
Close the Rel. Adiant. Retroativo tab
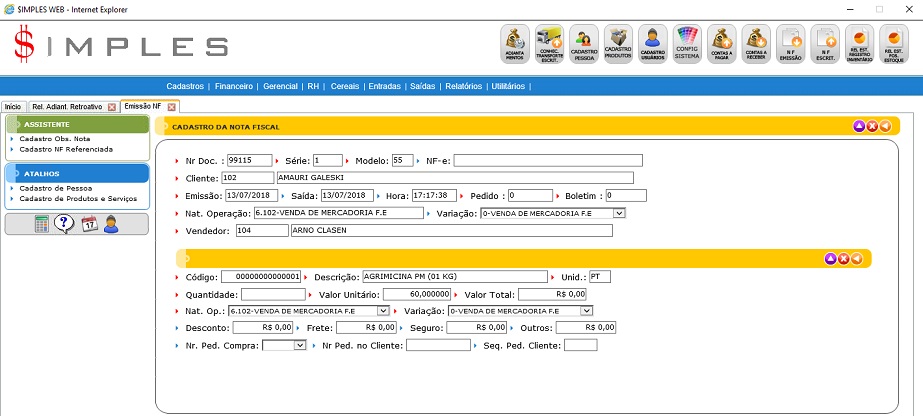(112, 106)
